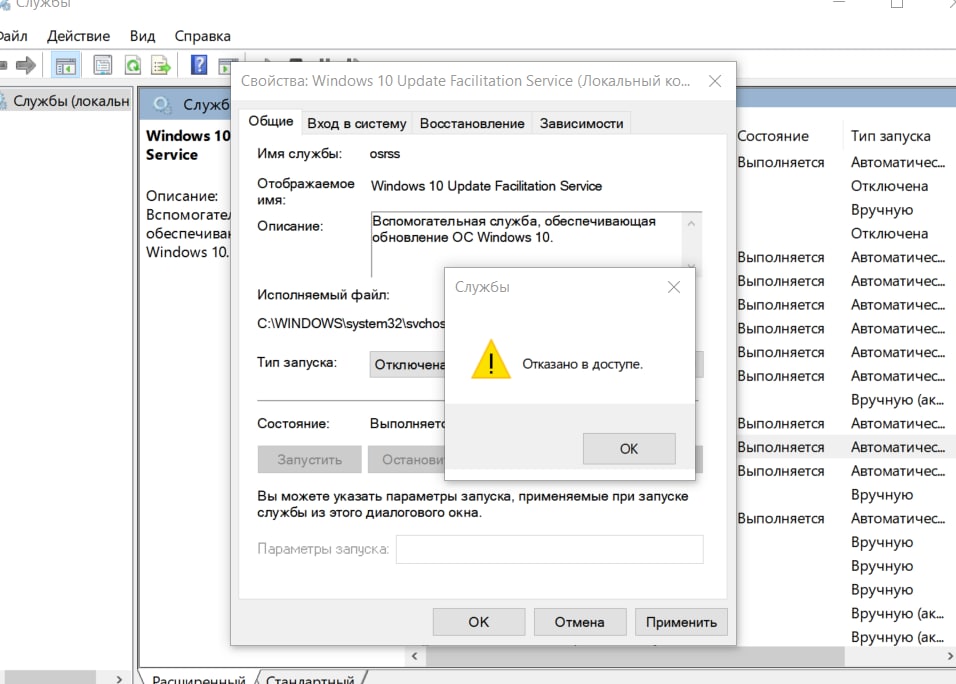
Task: Dismiss the access denied message with OK
Action: tap(629, 449)
